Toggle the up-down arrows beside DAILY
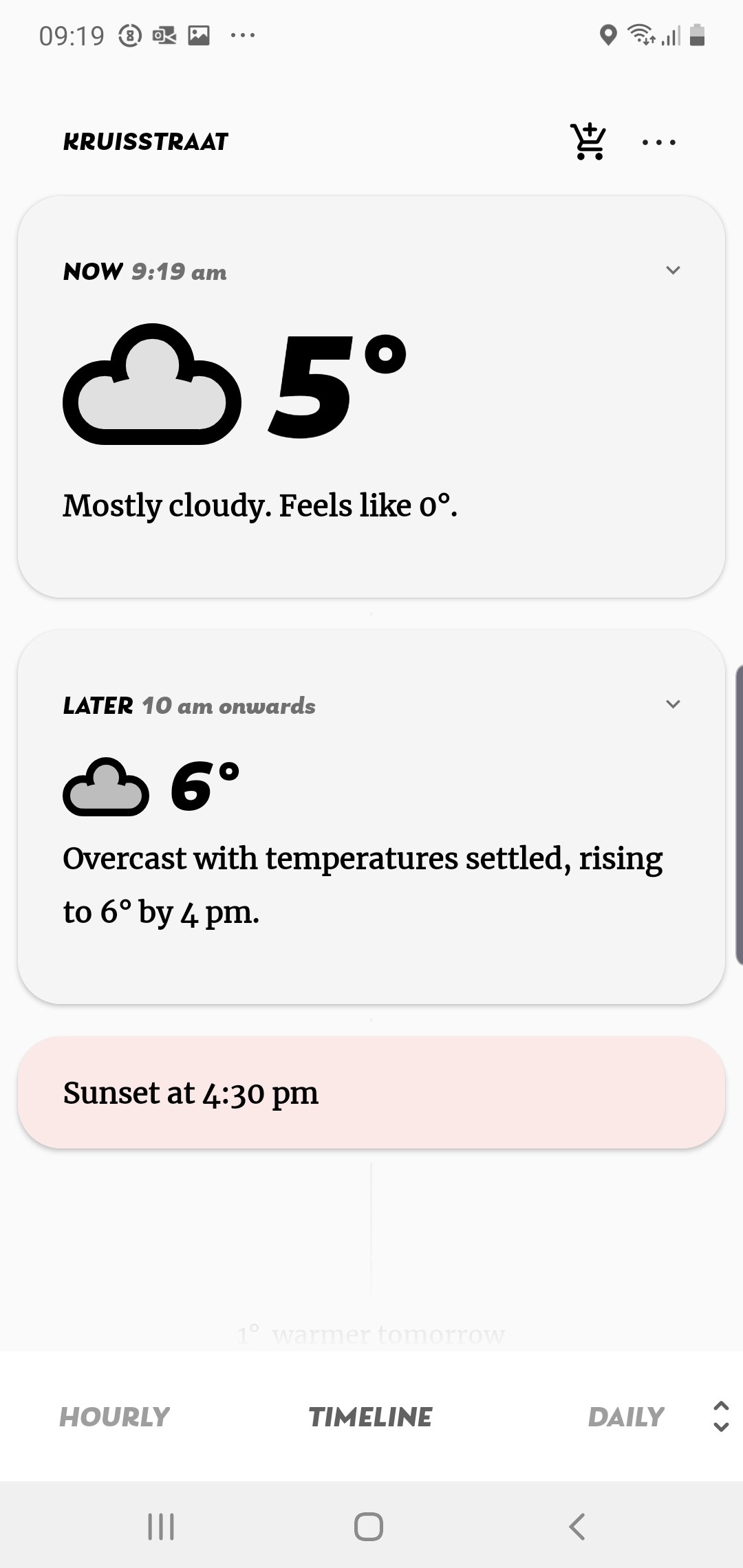Image resolution: width=743 pixels, height=1568 pixels. [x=721, y=1417]
